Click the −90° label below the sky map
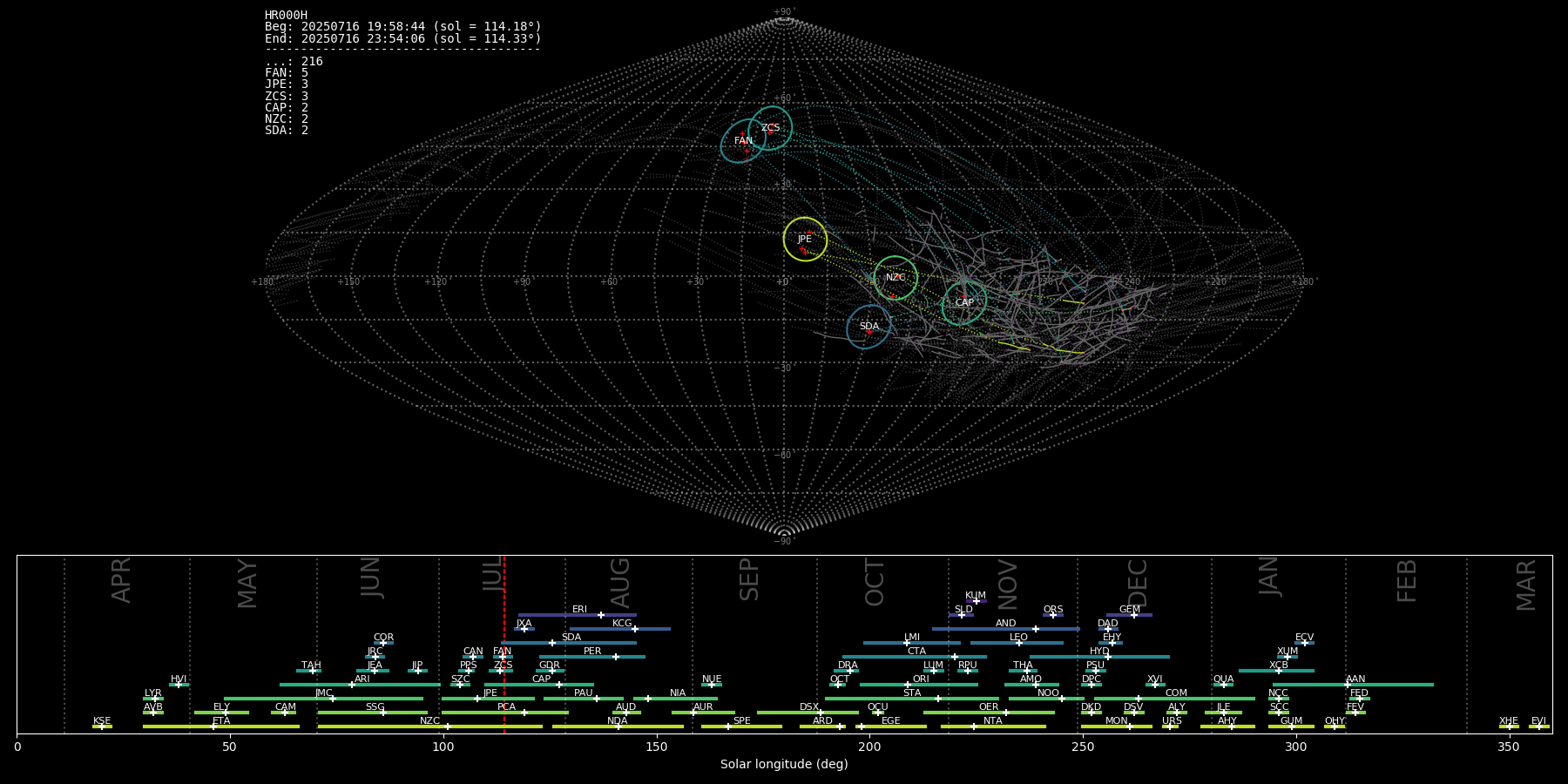 pyautogui.click(x=784, y=541)
